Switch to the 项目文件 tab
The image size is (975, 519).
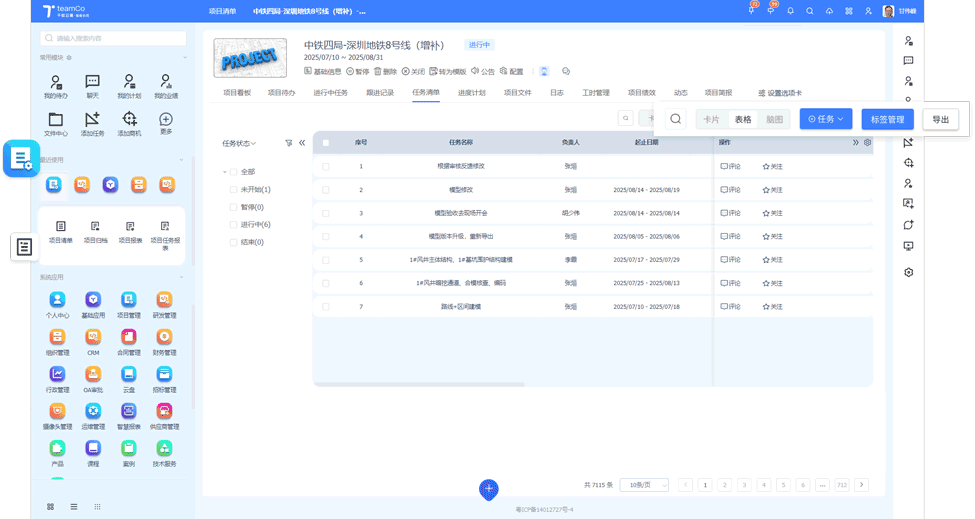pyautogui.click(x=517, y=93)
